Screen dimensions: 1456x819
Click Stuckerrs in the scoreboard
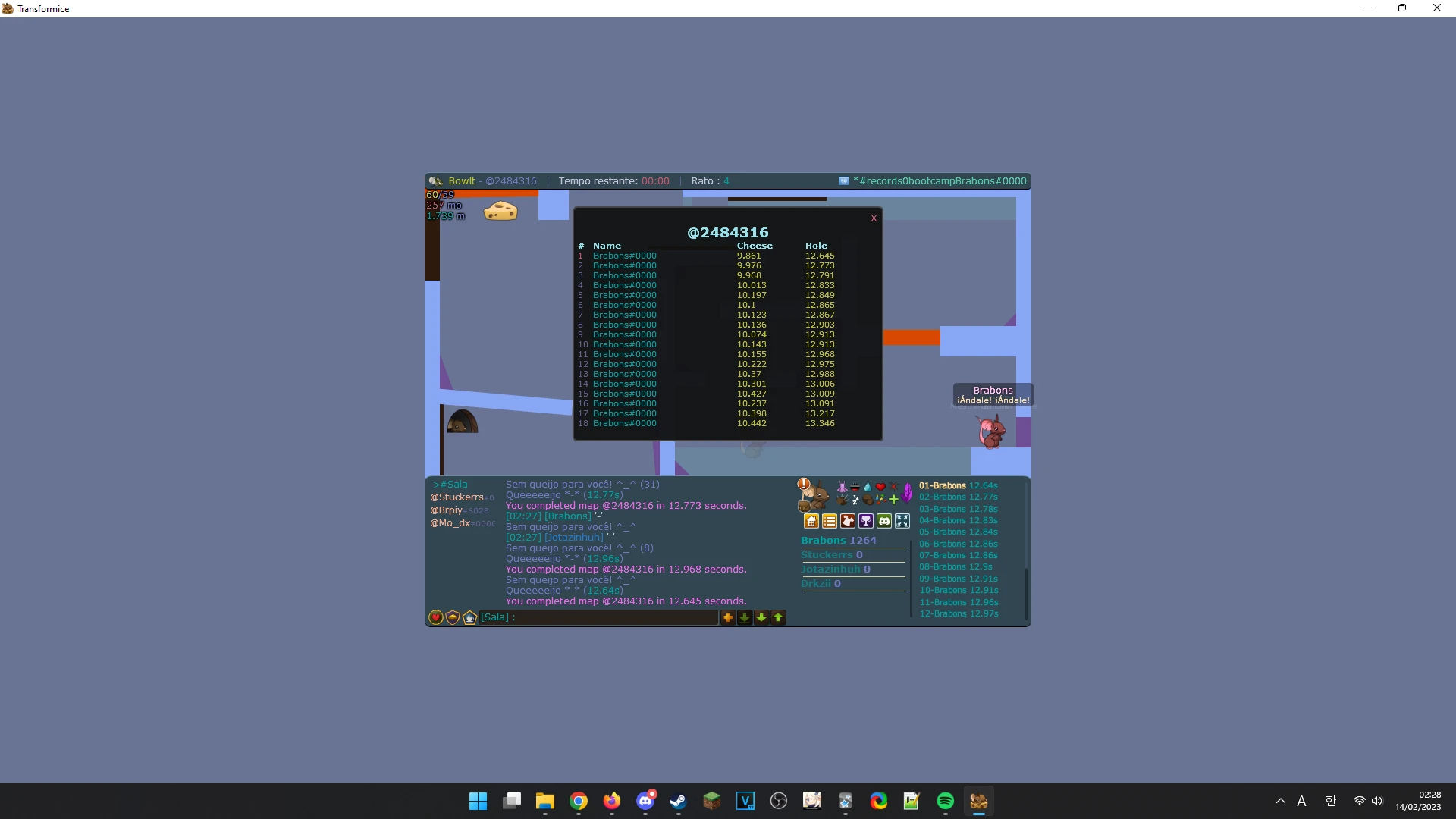[x=832, y=555]
